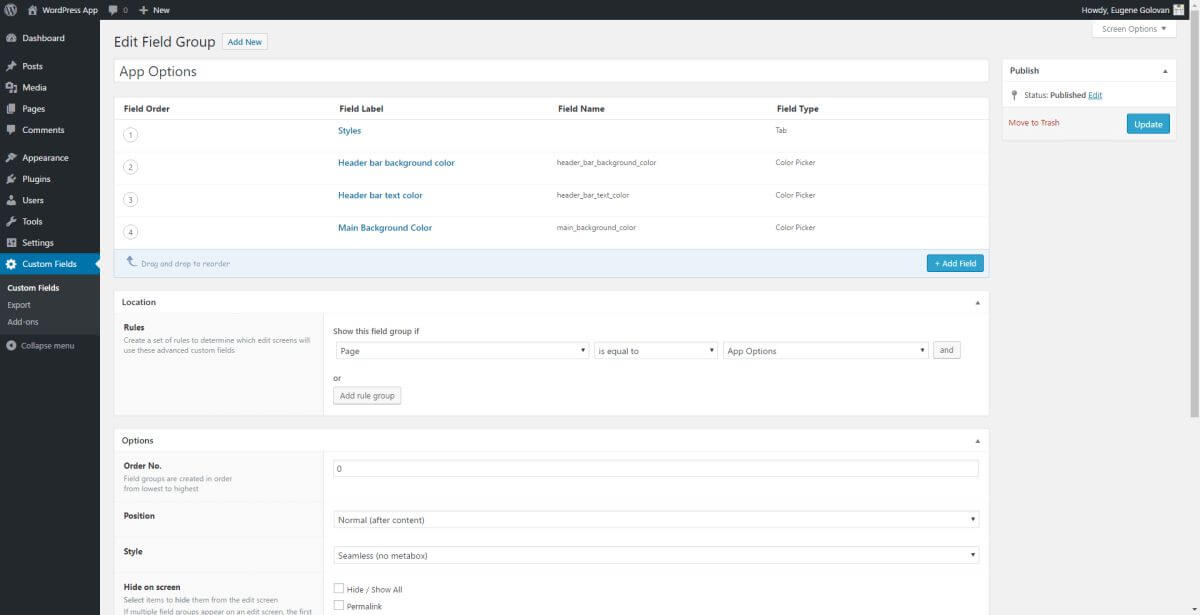Open Media library via its sidebar icon
This screenshot has width=1200, height=615.
coord(11,87)
